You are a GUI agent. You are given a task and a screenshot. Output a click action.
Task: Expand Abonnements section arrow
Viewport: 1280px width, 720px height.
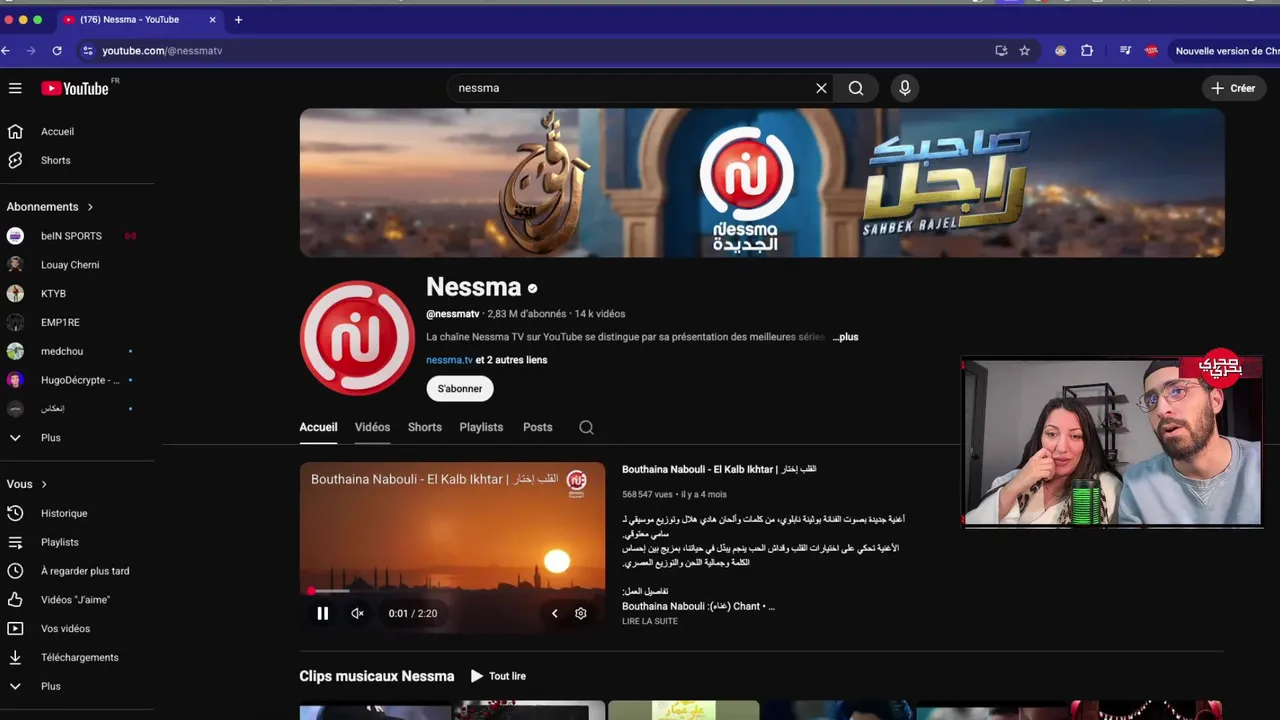(x=90, y=207)
